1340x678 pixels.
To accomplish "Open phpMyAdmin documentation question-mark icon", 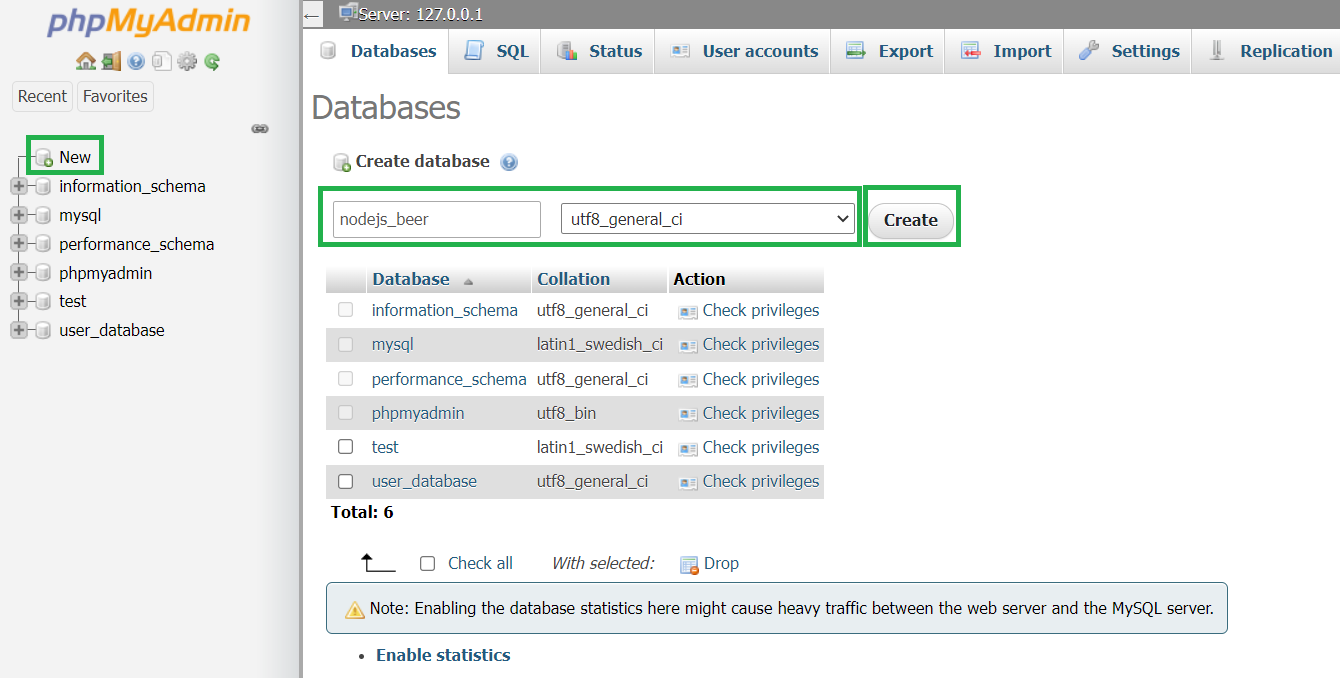I will (x=136, y=61).
